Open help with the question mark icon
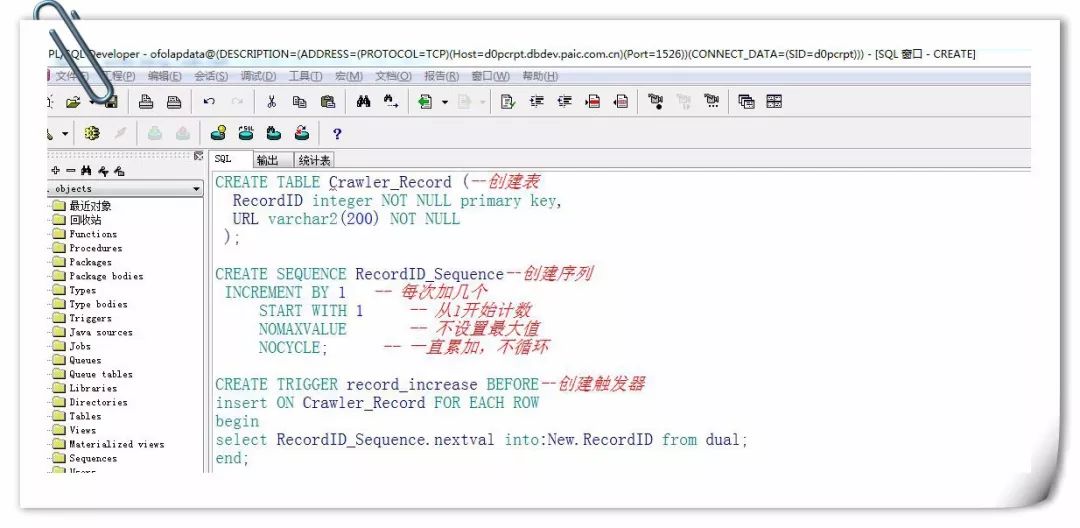Viewport: 1080px width, 528px height. coord(337,134)
